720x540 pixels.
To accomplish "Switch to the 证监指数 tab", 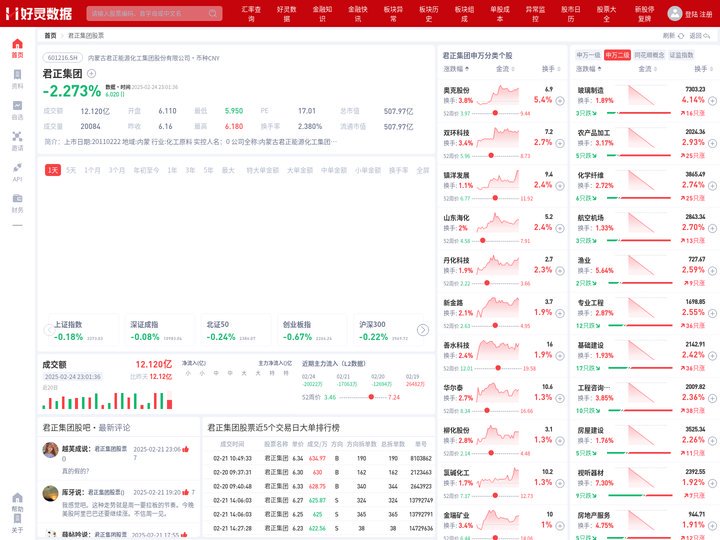I will pos(681,55).
